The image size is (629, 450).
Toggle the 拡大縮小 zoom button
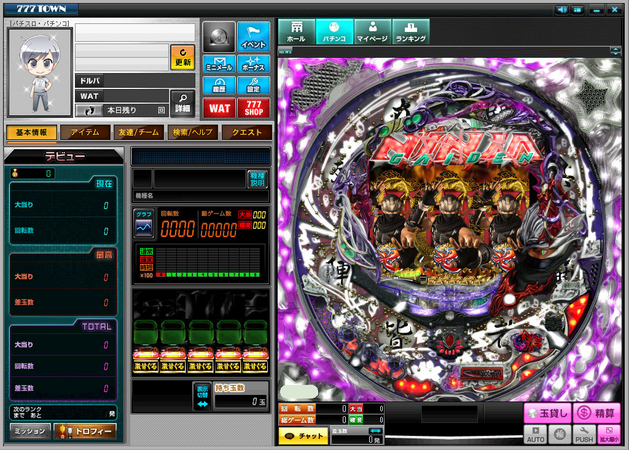coord(609,434)
